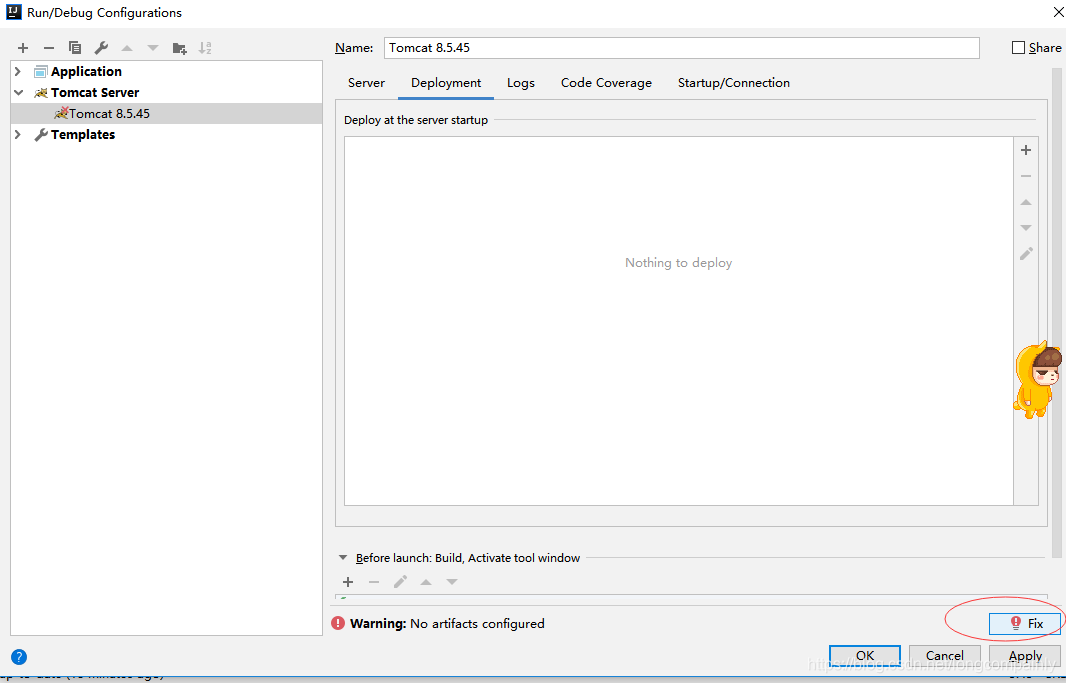Enable the Share checkbox
1066x683 pixels.
tap(1018, 48)
